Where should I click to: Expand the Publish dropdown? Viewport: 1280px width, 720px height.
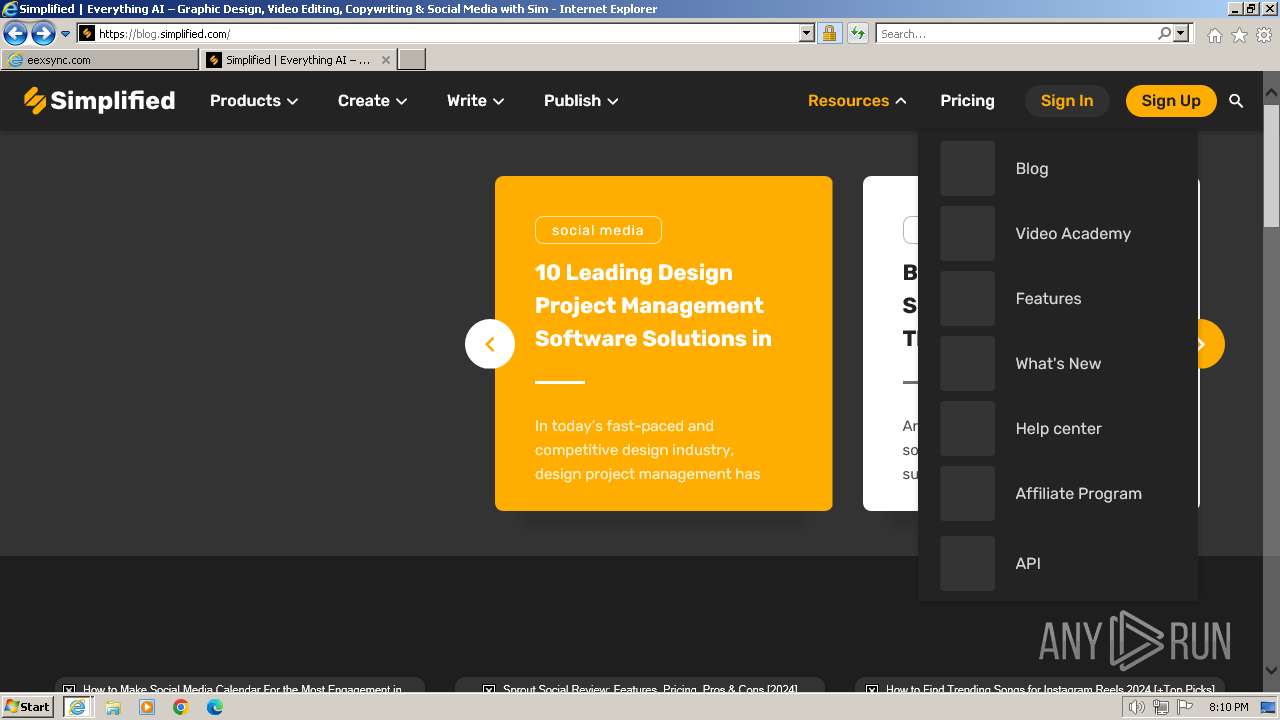pyautogui.click(x=581, y=100)
